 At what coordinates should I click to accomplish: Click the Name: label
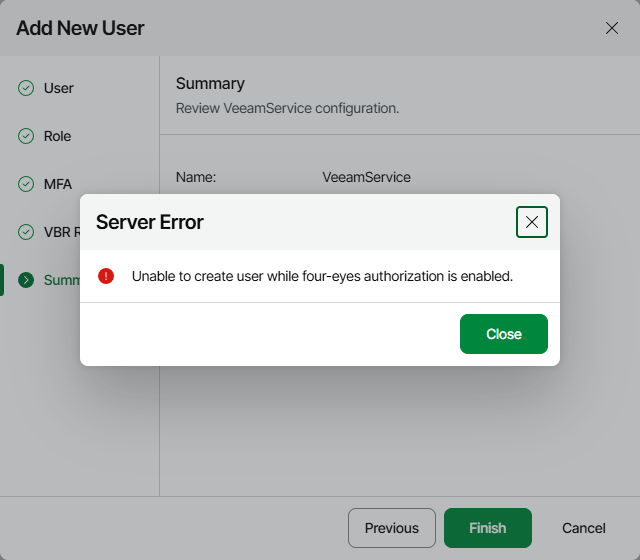(196, 177)
